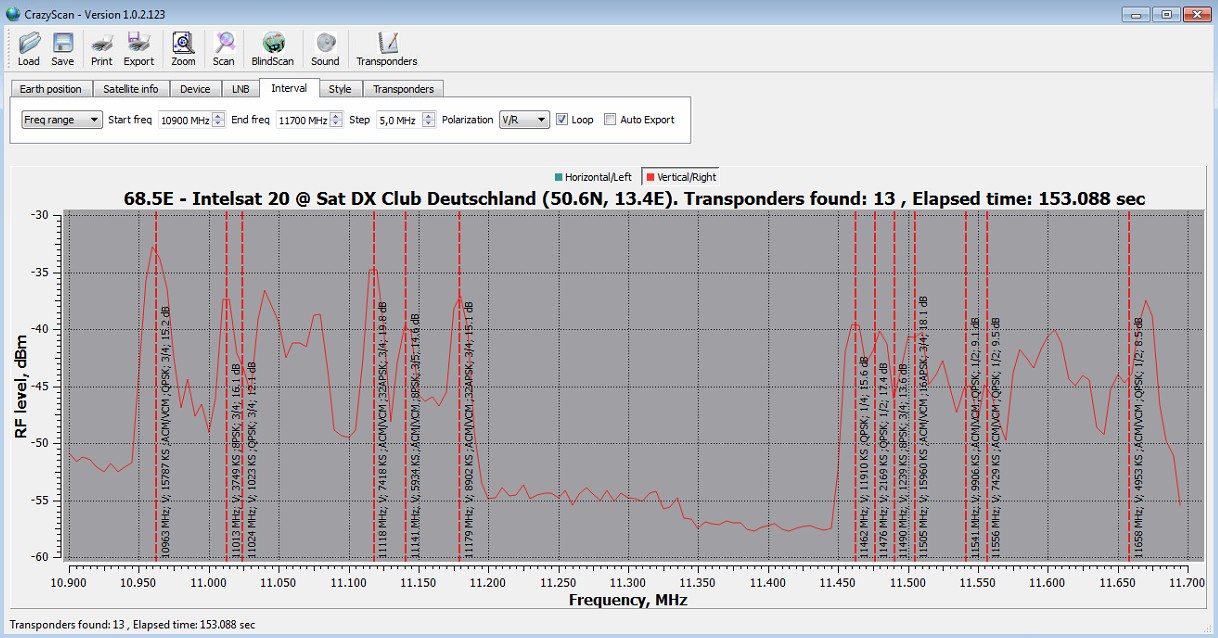Print the spectrum chart
Image resolution: width=1218 pixels, height=638 pixels.
102,48
